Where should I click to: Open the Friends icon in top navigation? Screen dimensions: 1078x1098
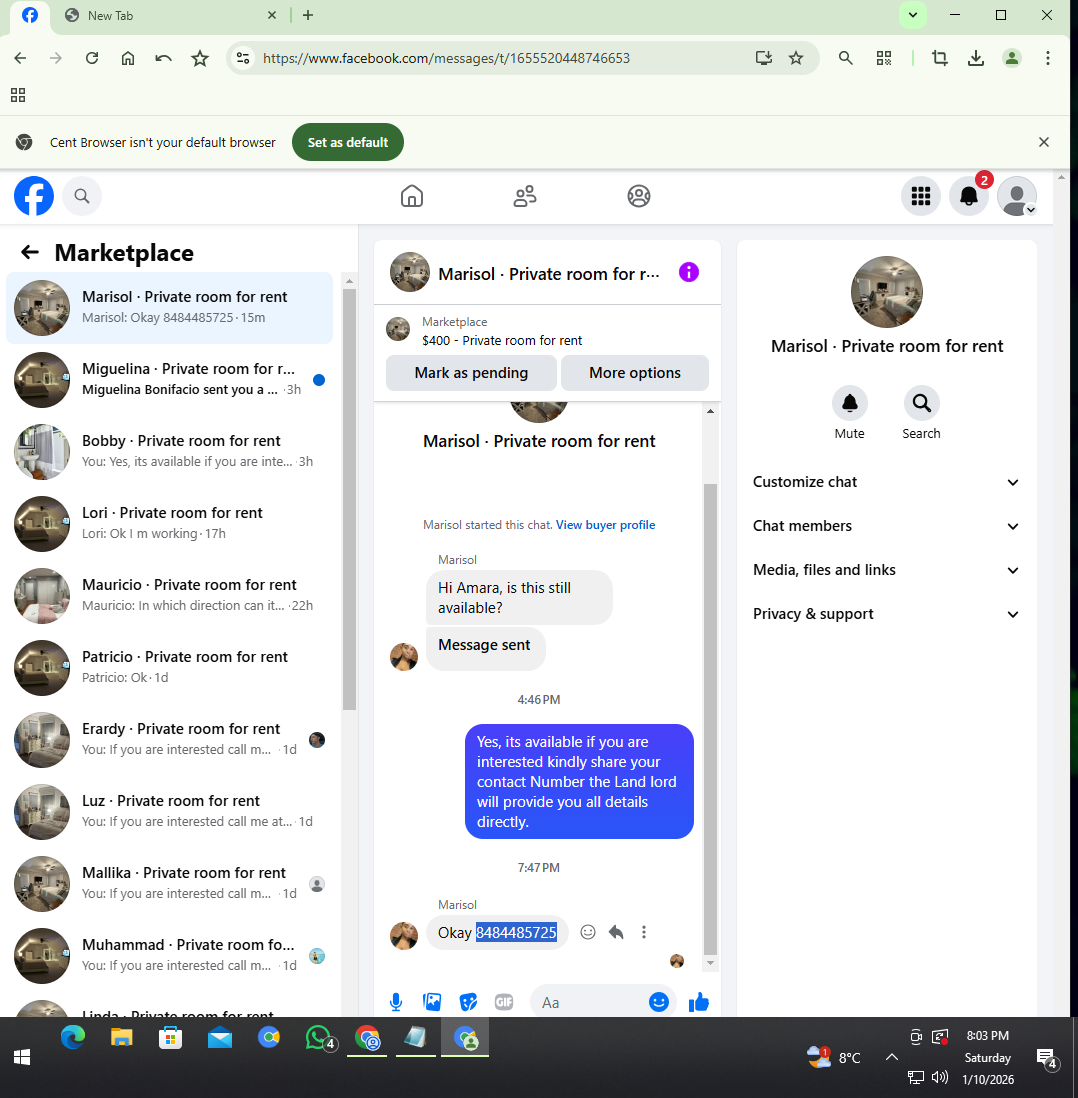tap(525, 196)
